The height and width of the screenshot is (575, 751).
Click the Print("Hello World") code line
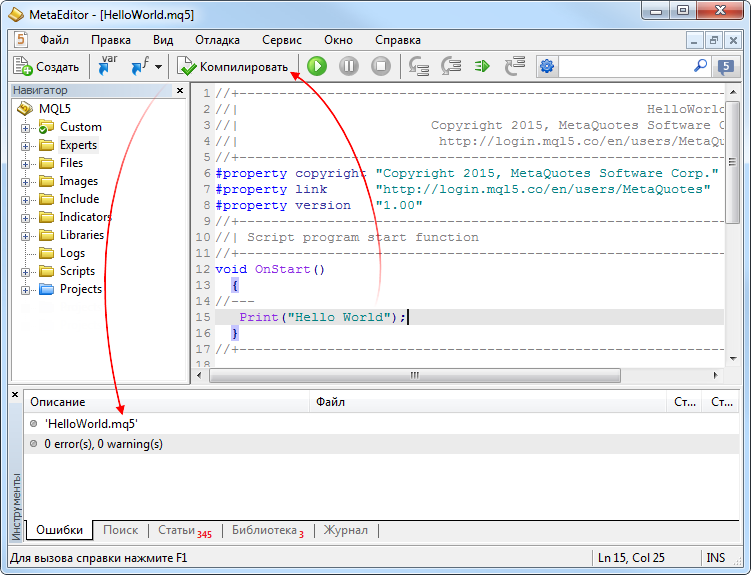[x=323, y=317]
